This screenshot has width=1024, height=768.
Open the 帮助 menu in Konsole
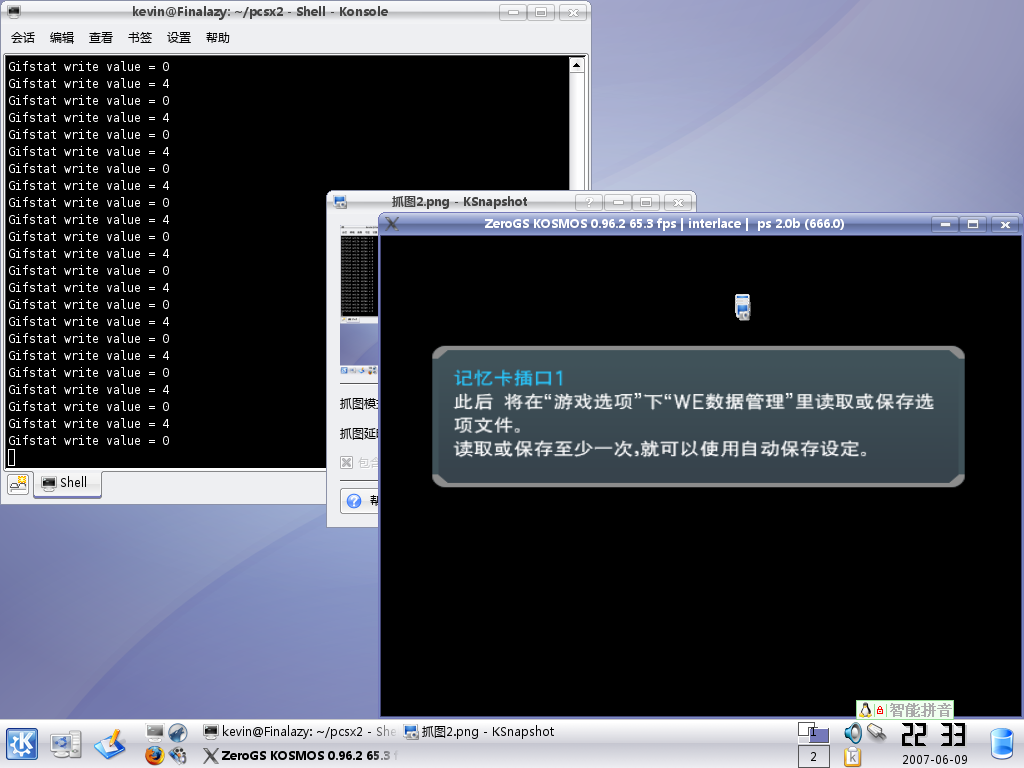pyautogui.click(x=218, y=38)
